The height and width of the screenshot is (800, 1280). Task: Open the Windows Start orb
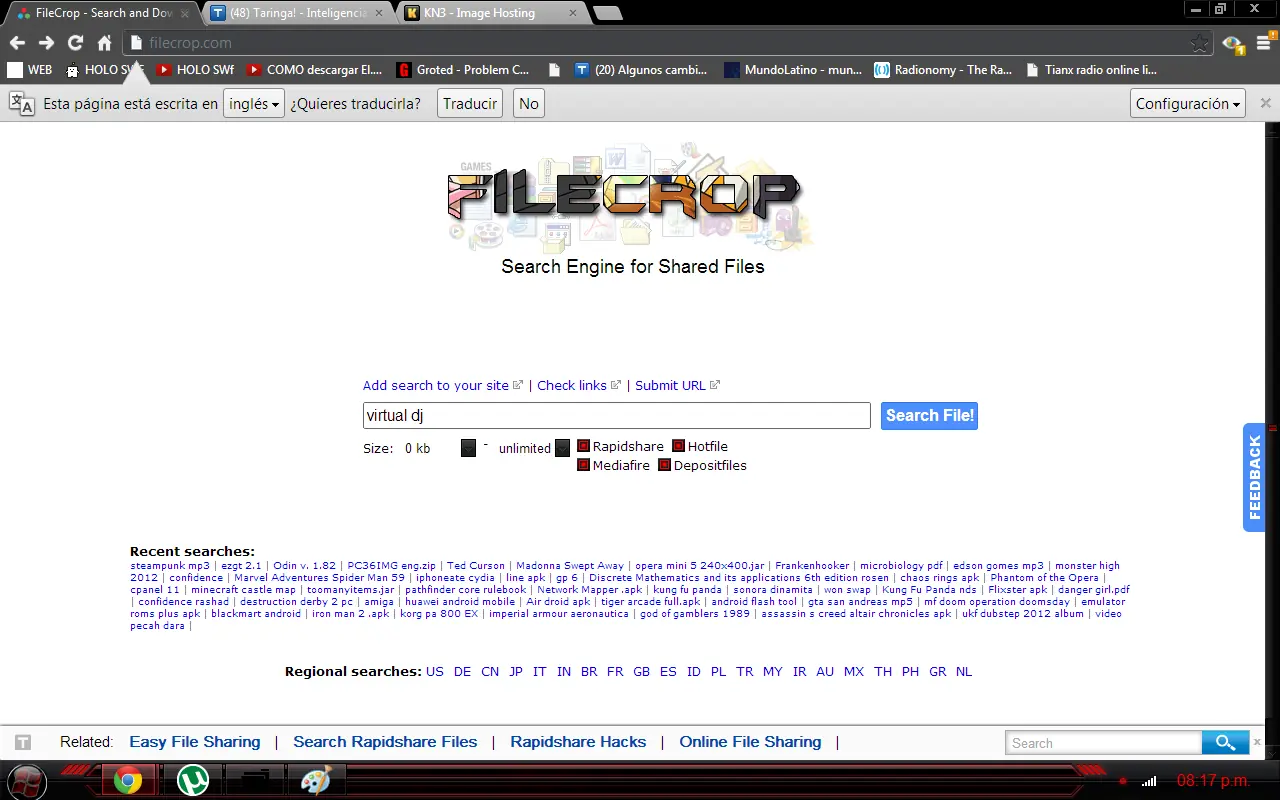(27, 781)
